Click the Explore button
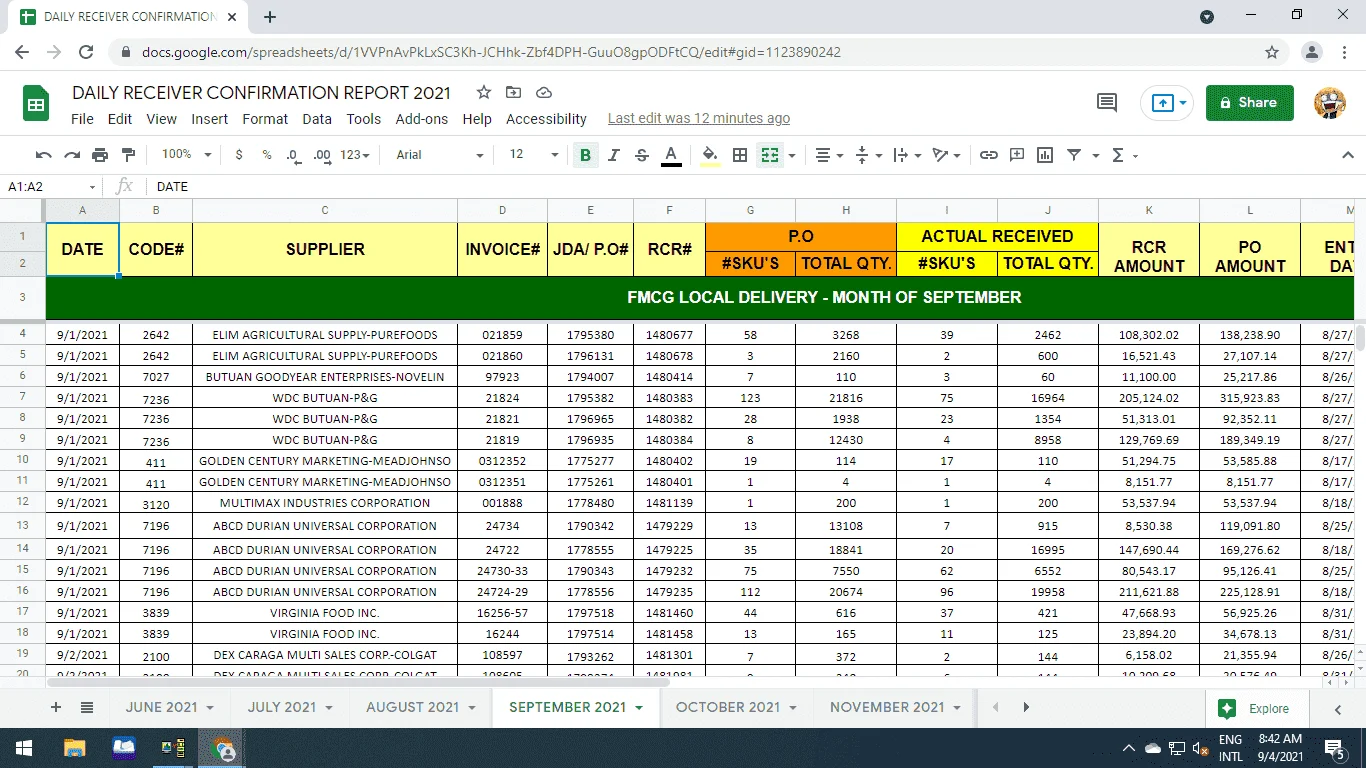 tap(1258, 708)
